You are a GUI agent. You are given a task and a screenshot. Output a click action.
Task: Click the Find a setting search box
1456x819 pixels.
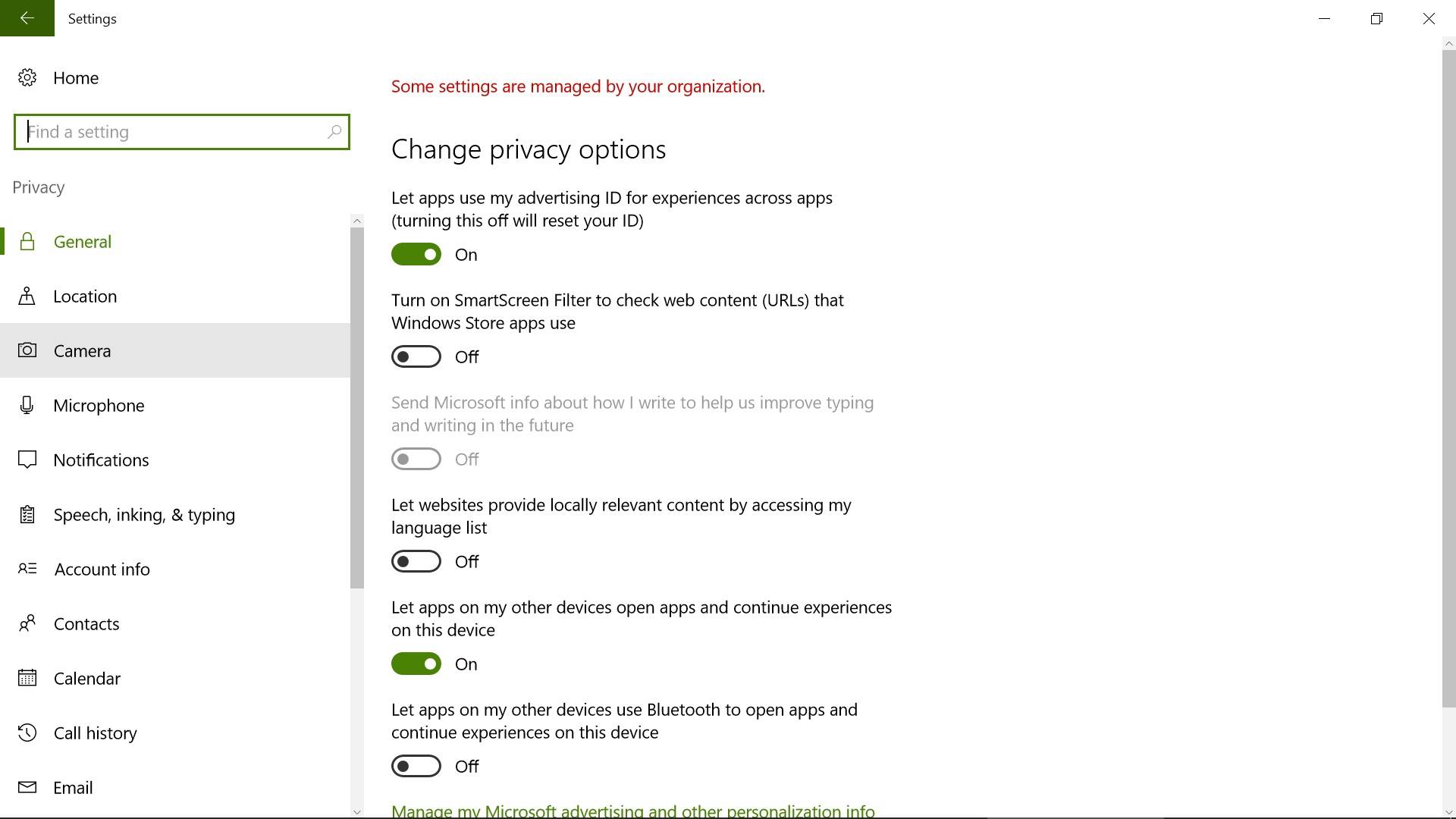pyautogui.click(x=174, y=132)
